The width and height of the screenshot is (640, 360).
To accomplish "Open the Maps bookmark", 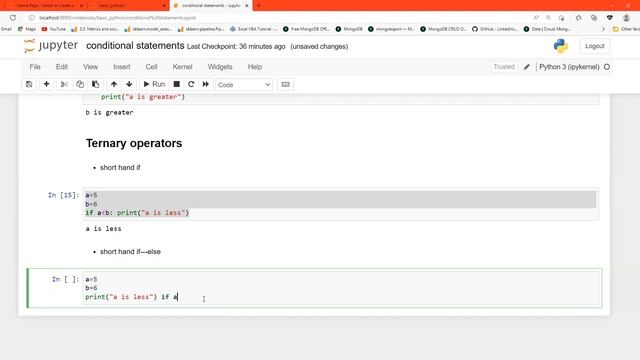I will tap(27, 29).
